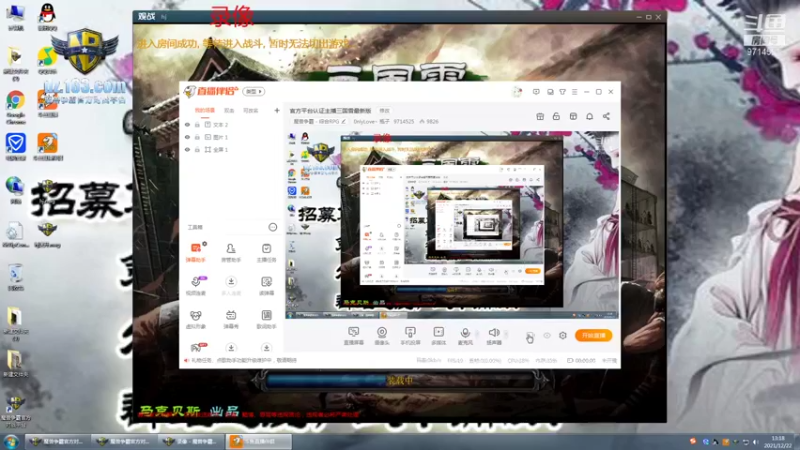This screenshot has height=450, width=800.
Task: Toggle lock on 全屏 1 layer
Action: [x=197, y=149]
